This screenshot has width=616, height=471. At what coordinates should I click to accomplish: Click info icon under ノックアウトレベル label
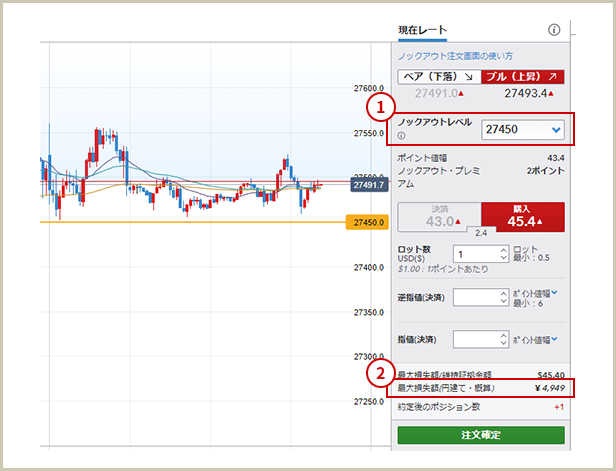pyautogui.click(x=401, y=136)
